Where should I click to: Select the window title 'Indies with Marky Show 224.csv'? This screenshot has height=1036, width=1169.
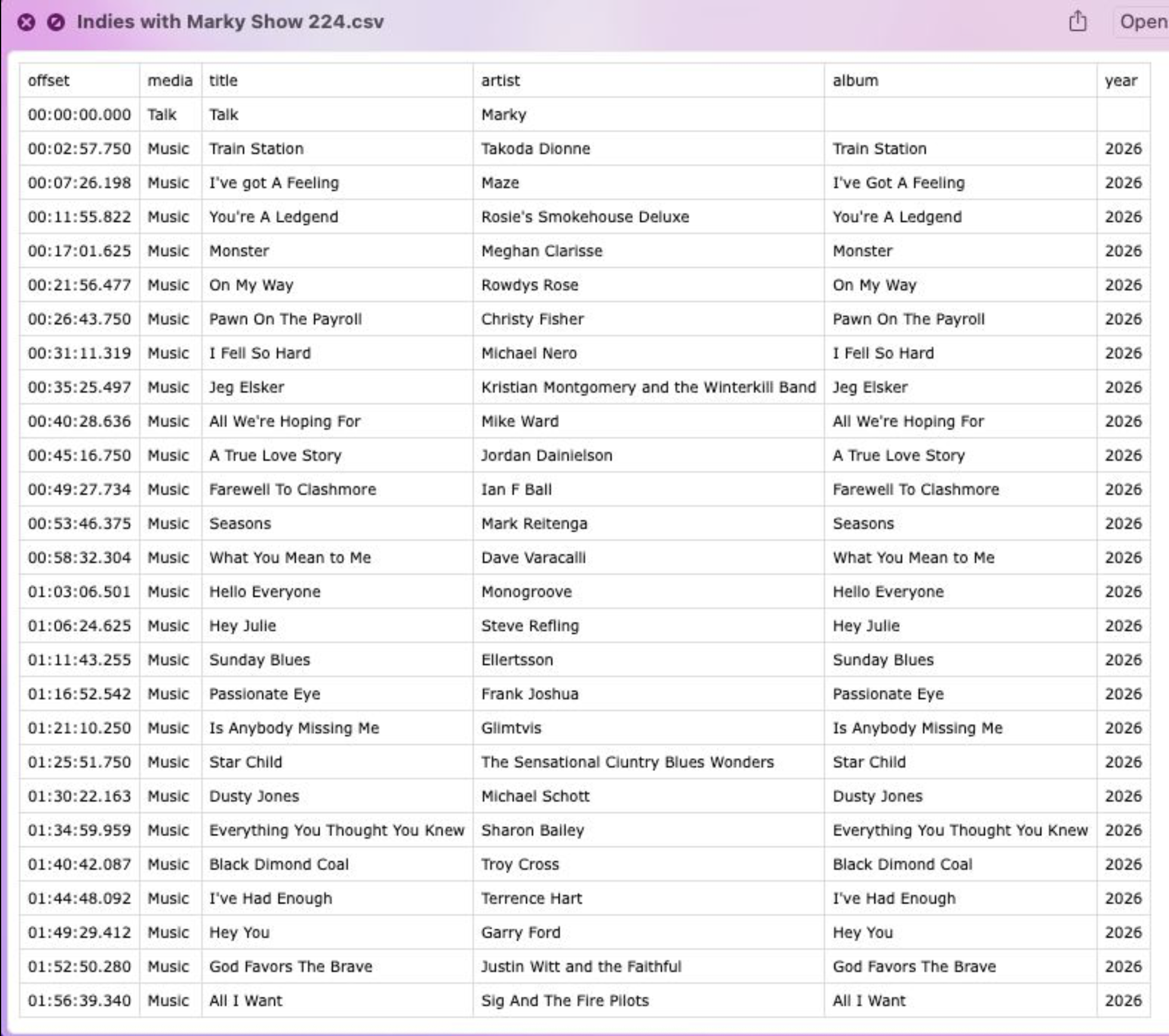point(230,22)
